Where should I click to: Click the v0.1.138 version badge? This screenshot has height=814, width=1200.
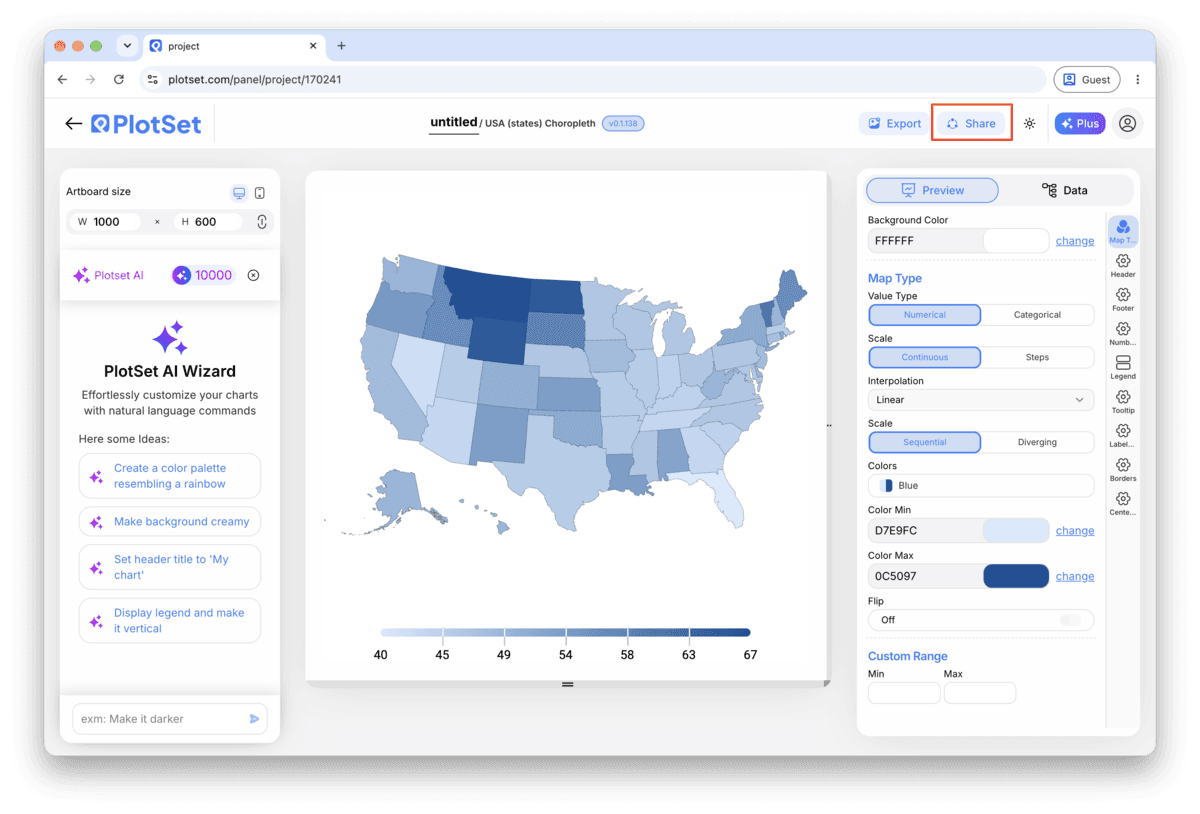(x=623, y=124)
